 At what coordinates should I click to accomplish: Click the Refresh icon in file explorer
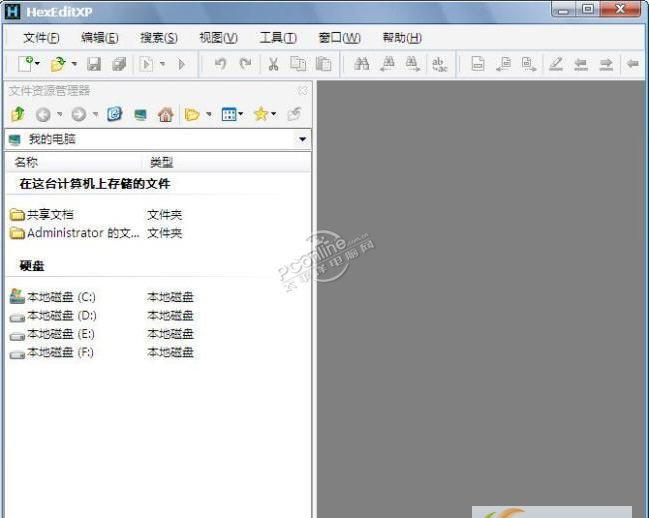point(115,114)
